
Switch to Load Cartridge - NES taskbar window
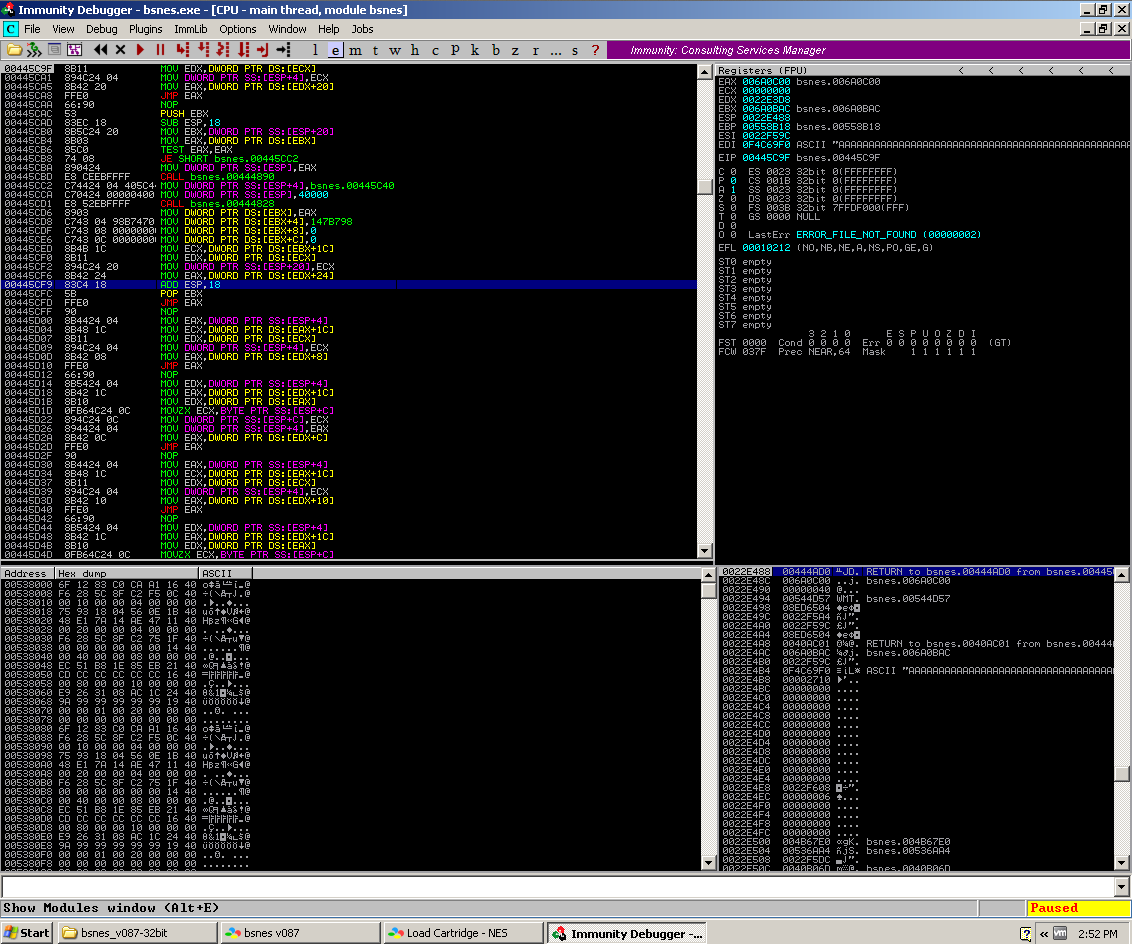pos(463,932)
